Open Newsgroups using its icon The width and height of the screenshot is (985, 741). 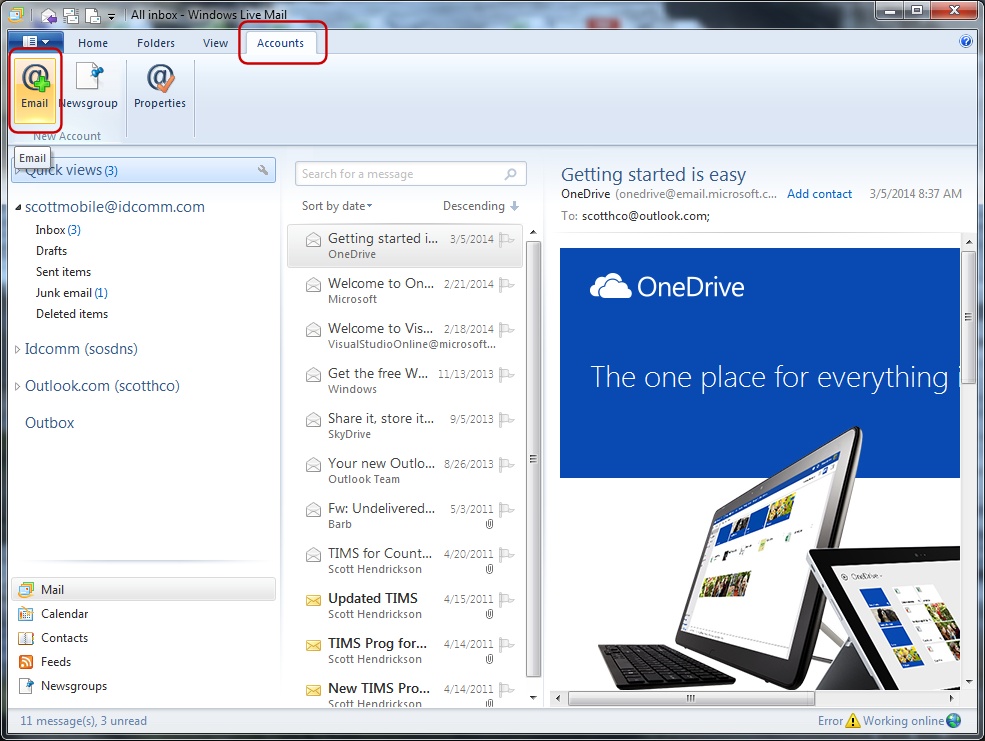click(x=26, y=686)
